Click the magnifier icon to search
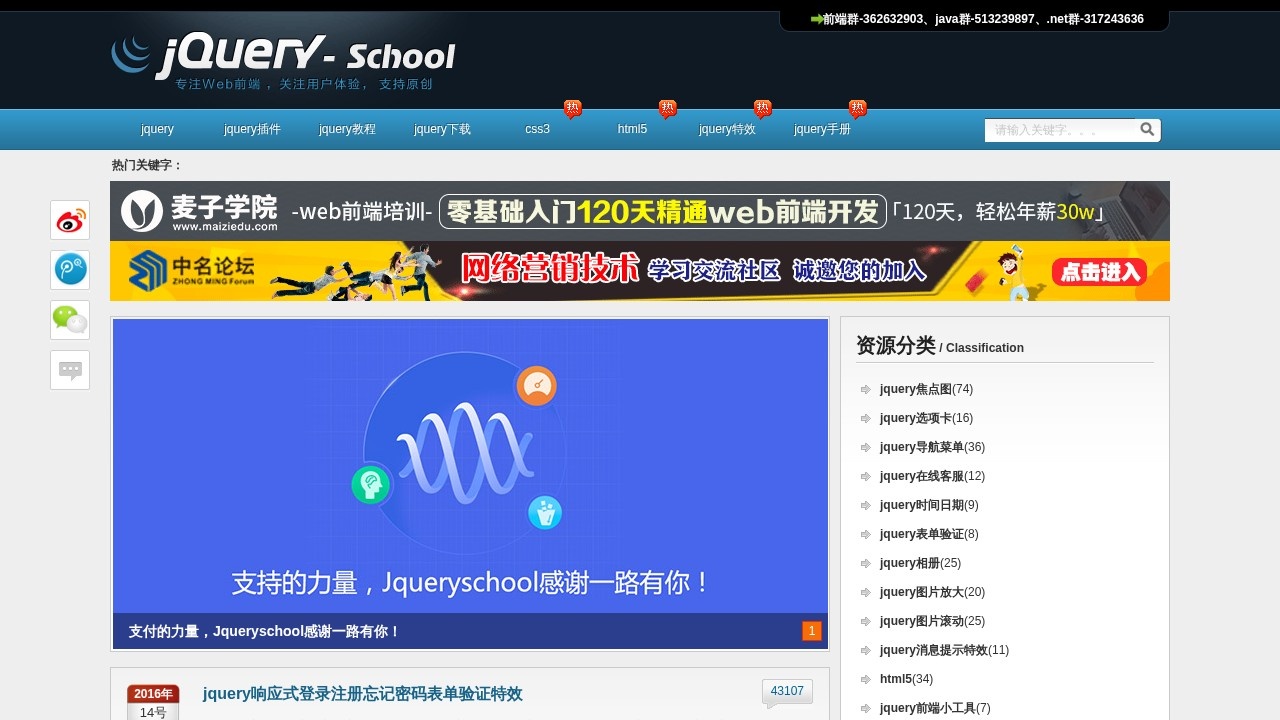This screenshot has width=1280, height=720. [x=1146, y=129]
